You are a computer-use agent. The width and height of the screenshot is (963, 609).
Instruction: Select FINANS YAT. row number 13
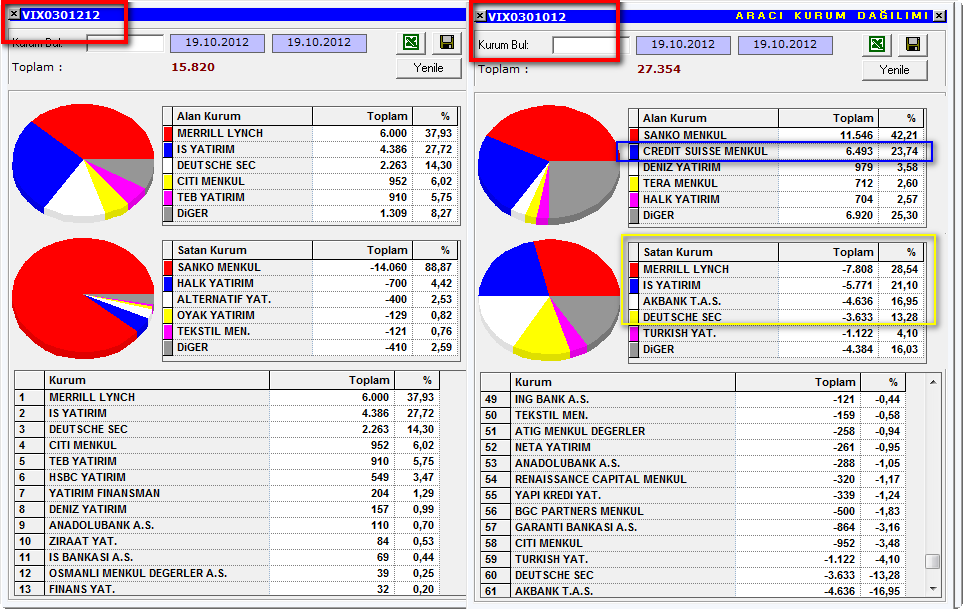[x=227, y=589]
